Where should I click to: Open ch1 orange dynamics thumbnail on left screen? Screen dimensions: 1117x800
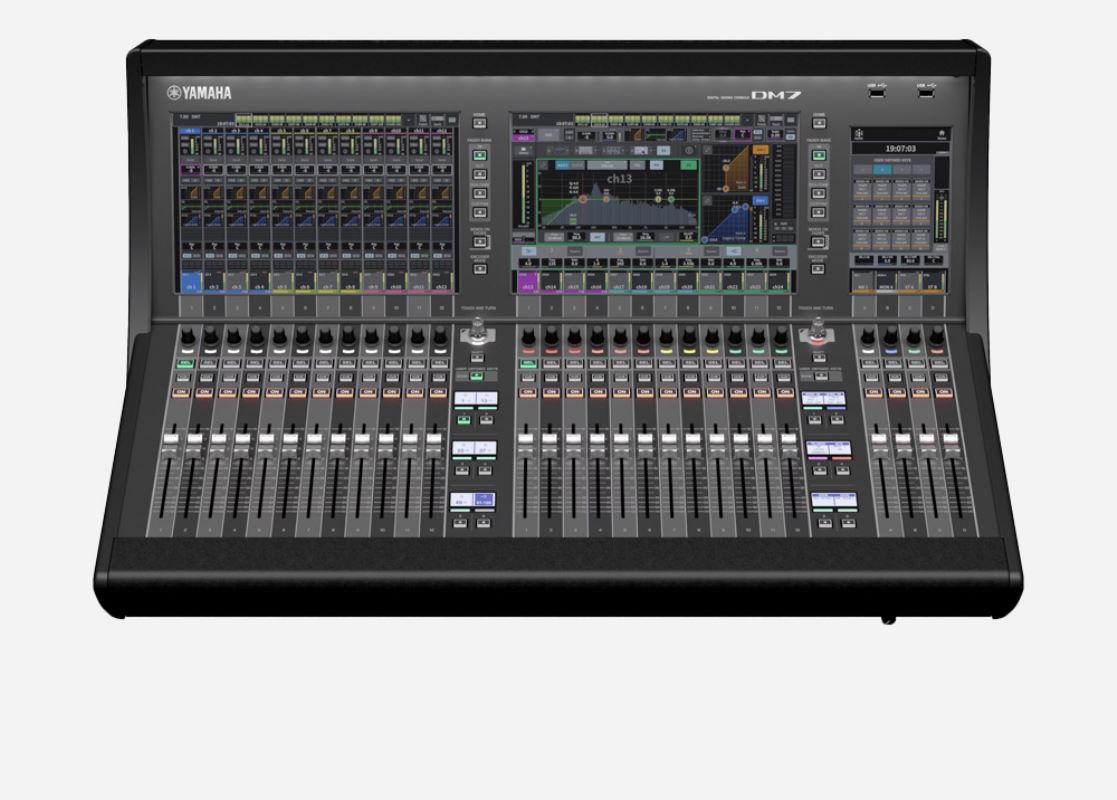click(x=190, y=194)
